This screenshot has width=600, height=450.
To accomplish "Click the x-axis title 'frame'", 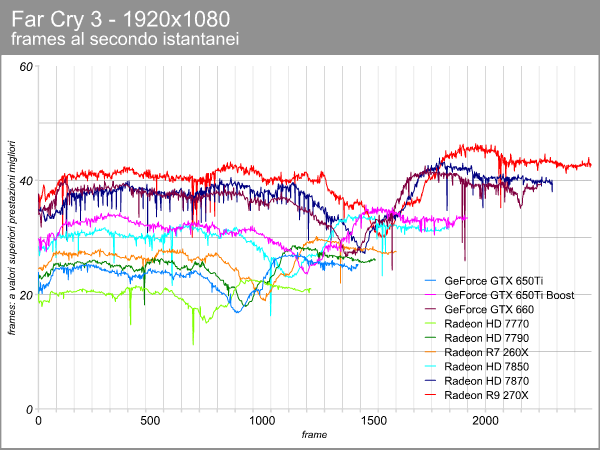I will click(314, 435).
